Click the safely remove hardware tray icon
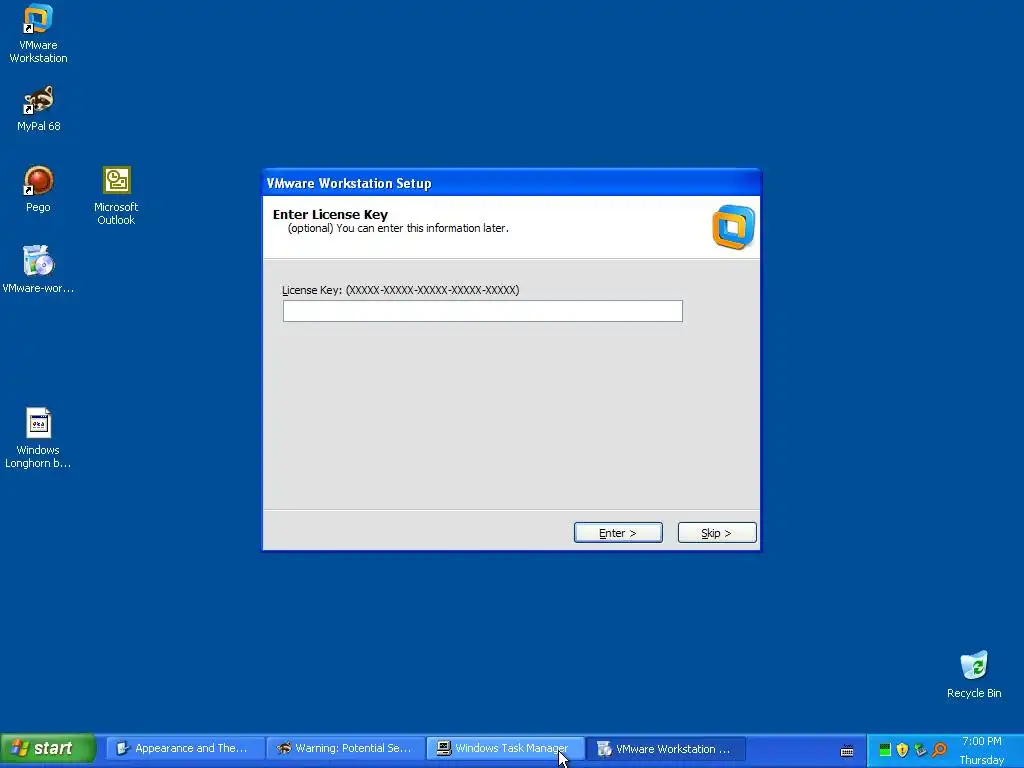The height and width of the screenshot is (768, 1024). pos(921,750)
